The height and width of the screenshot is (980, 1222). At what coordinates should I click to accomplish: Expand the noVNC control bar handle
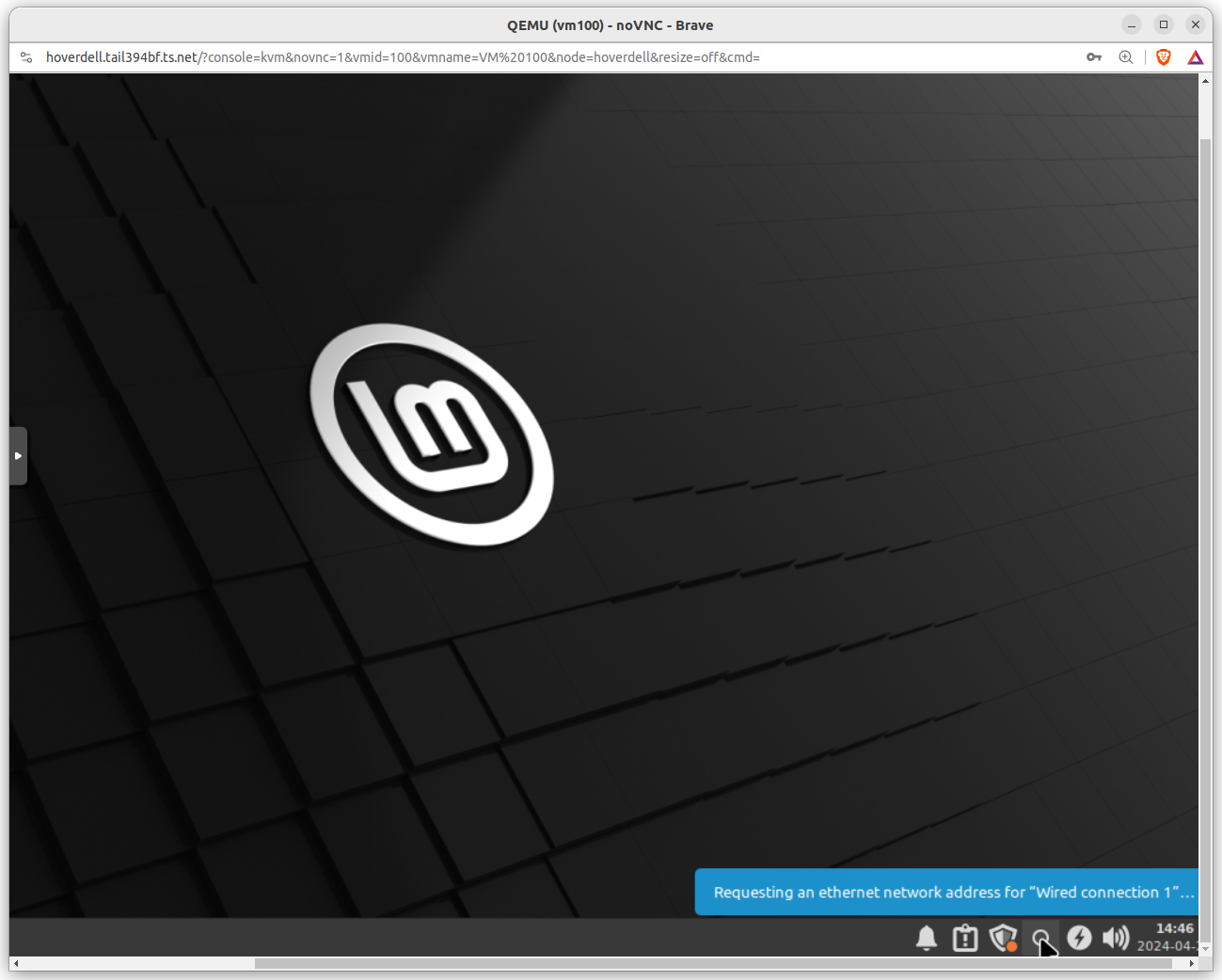tap(18, 456)
